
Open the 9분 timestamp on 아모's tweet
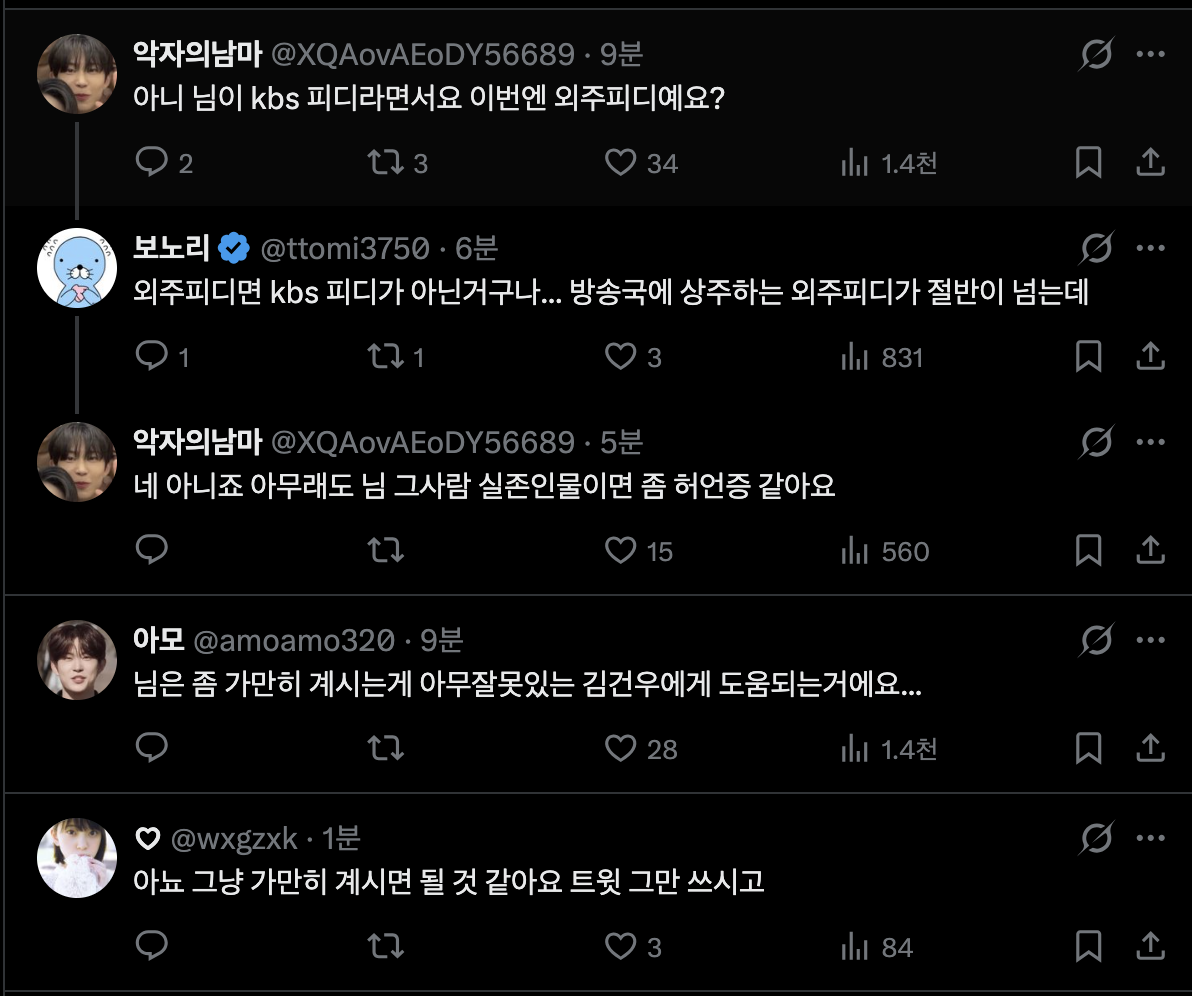[442, 640]
